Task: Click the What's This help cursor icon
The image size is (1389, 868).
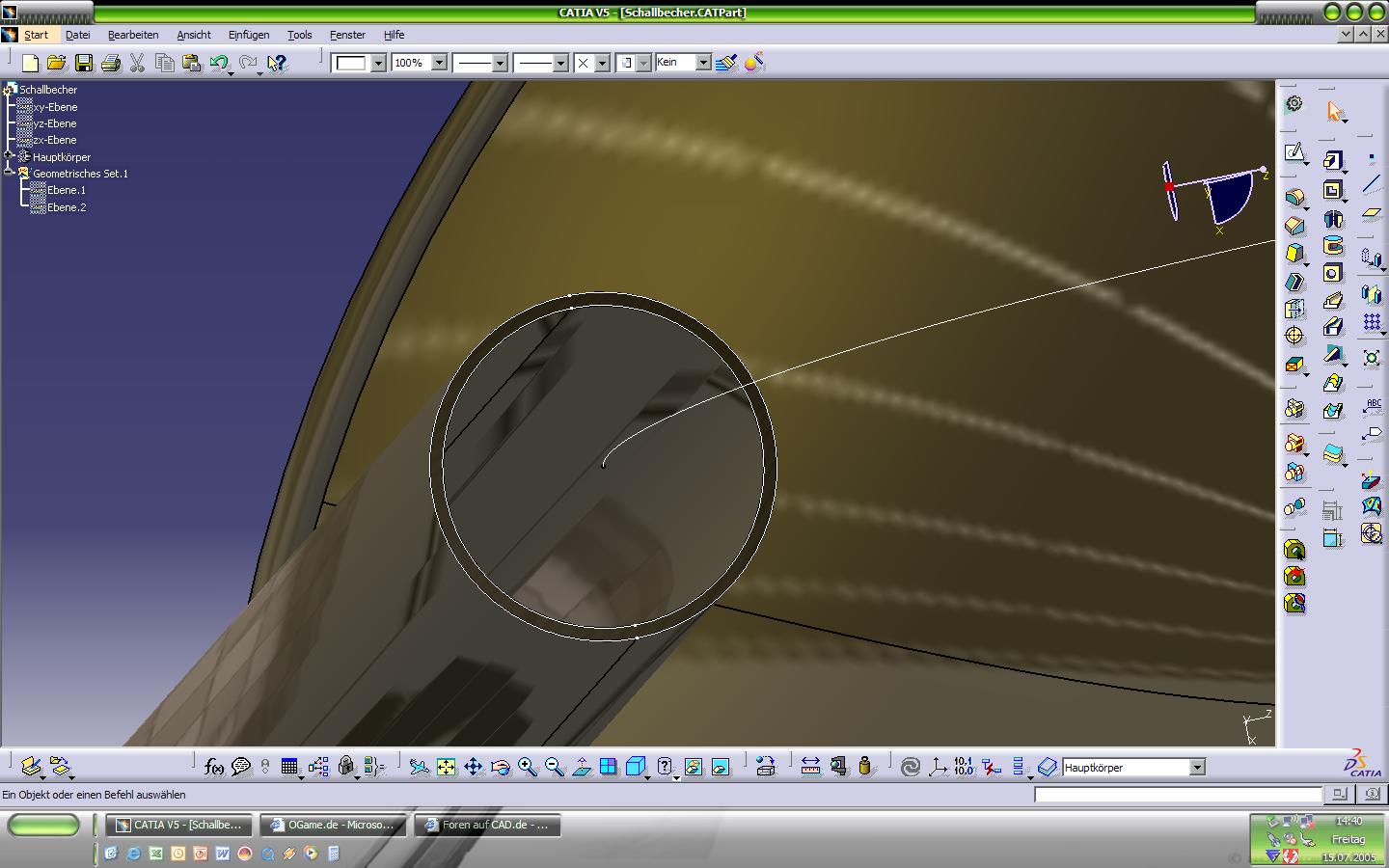Action: [277, 63]
